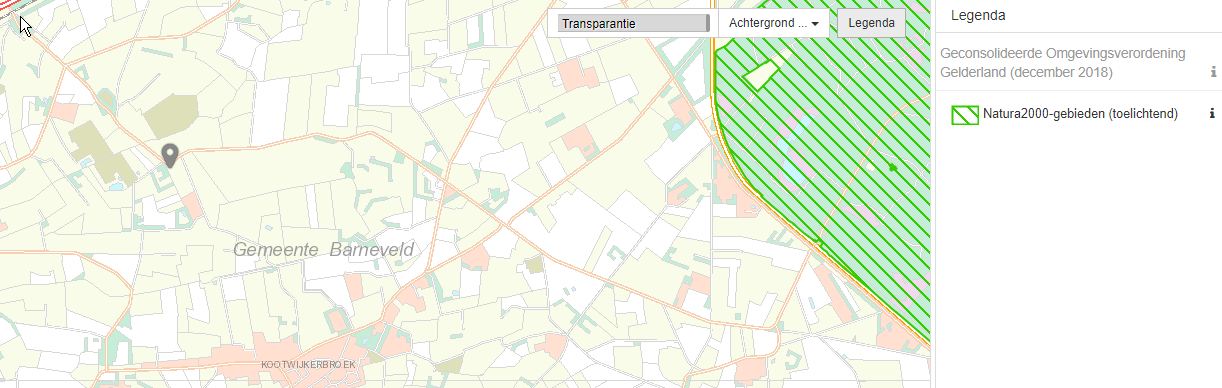Toggle the Legenda button
This screenshot has width=1222, height=388.
click(871, 23)
